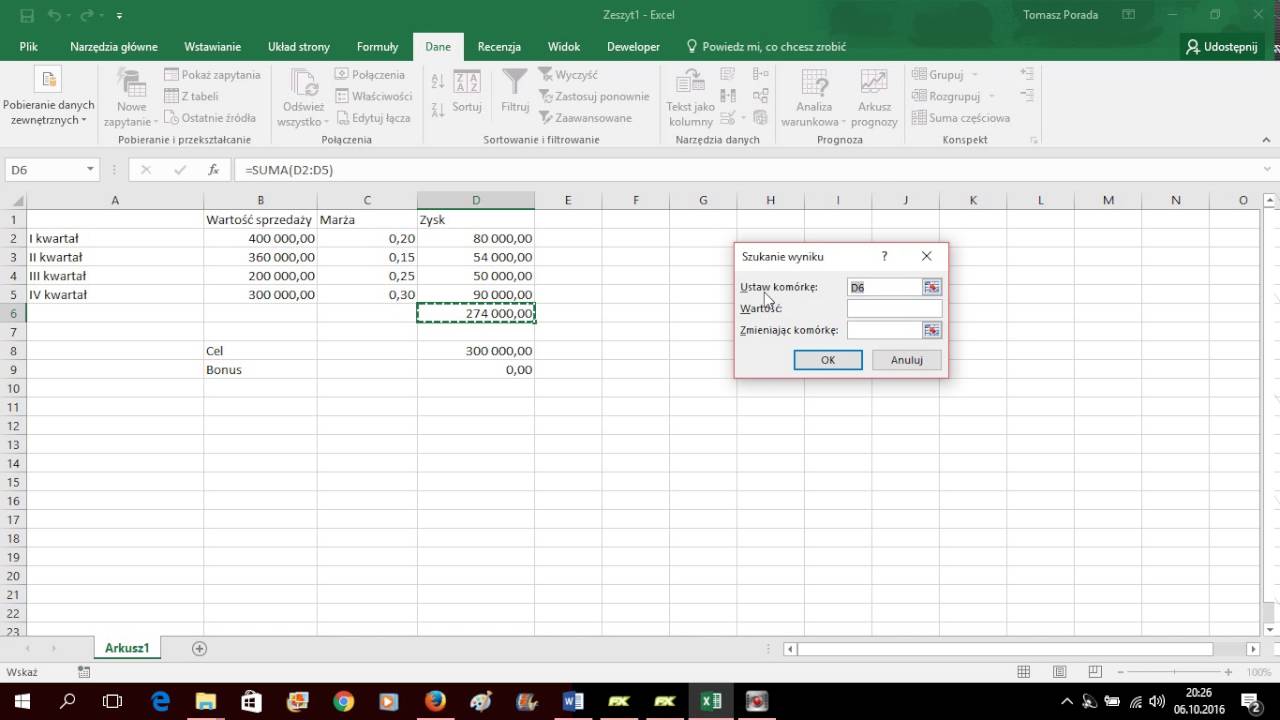This screenshot has width=1280, height=720.
Task: Select cell with Cel target 300 000,00
Action: point(476,351)
